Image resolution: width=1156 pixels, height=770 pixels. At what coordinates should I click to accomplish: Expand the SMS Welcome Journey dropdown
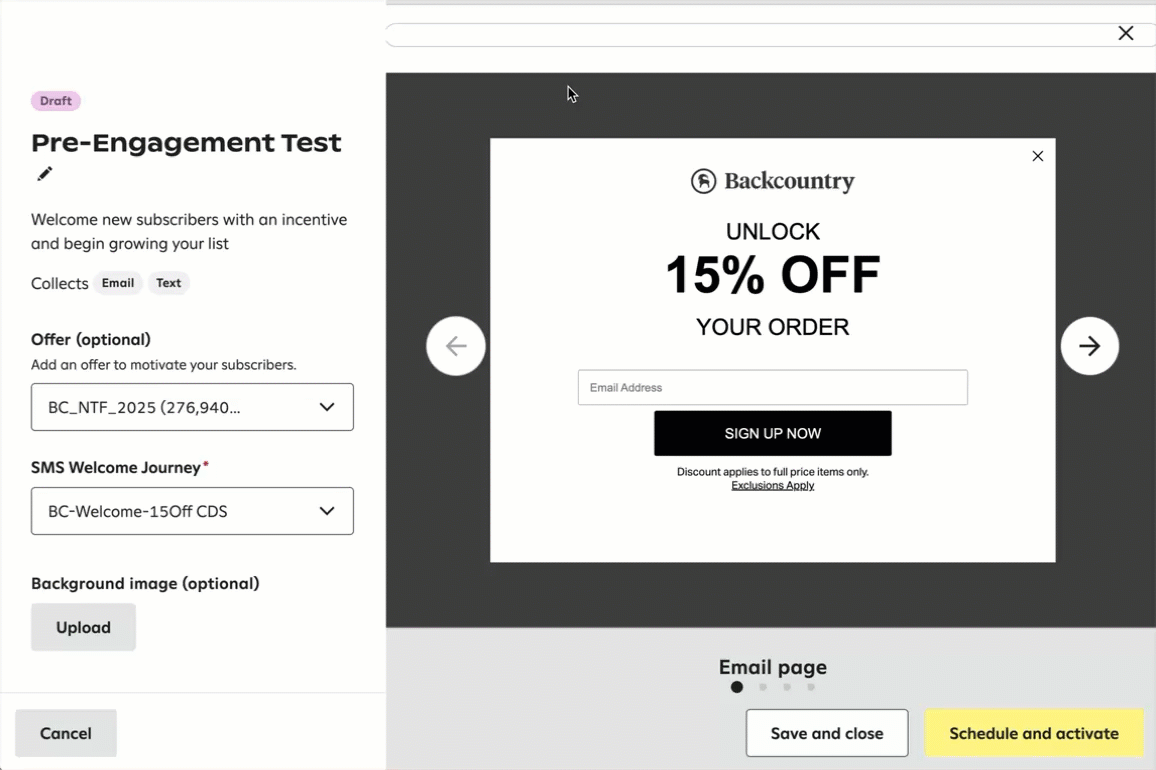click(x=192, y=511)
